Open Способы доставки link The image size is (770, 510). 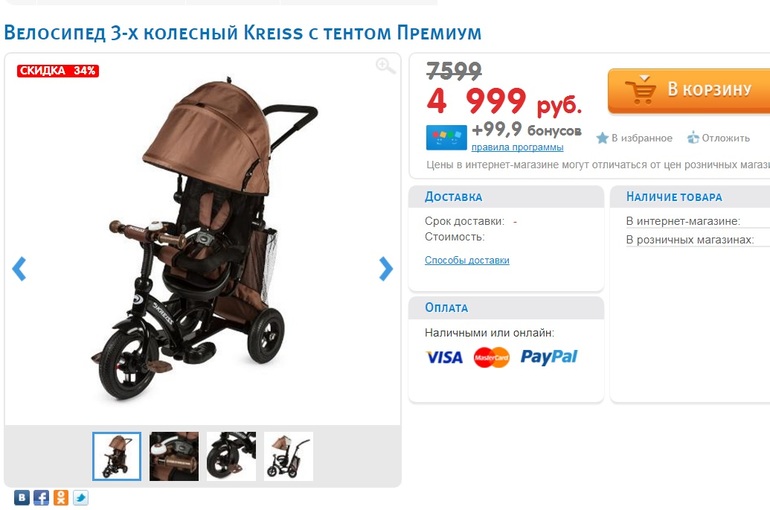pyautogui.click(x=467, y=260)
